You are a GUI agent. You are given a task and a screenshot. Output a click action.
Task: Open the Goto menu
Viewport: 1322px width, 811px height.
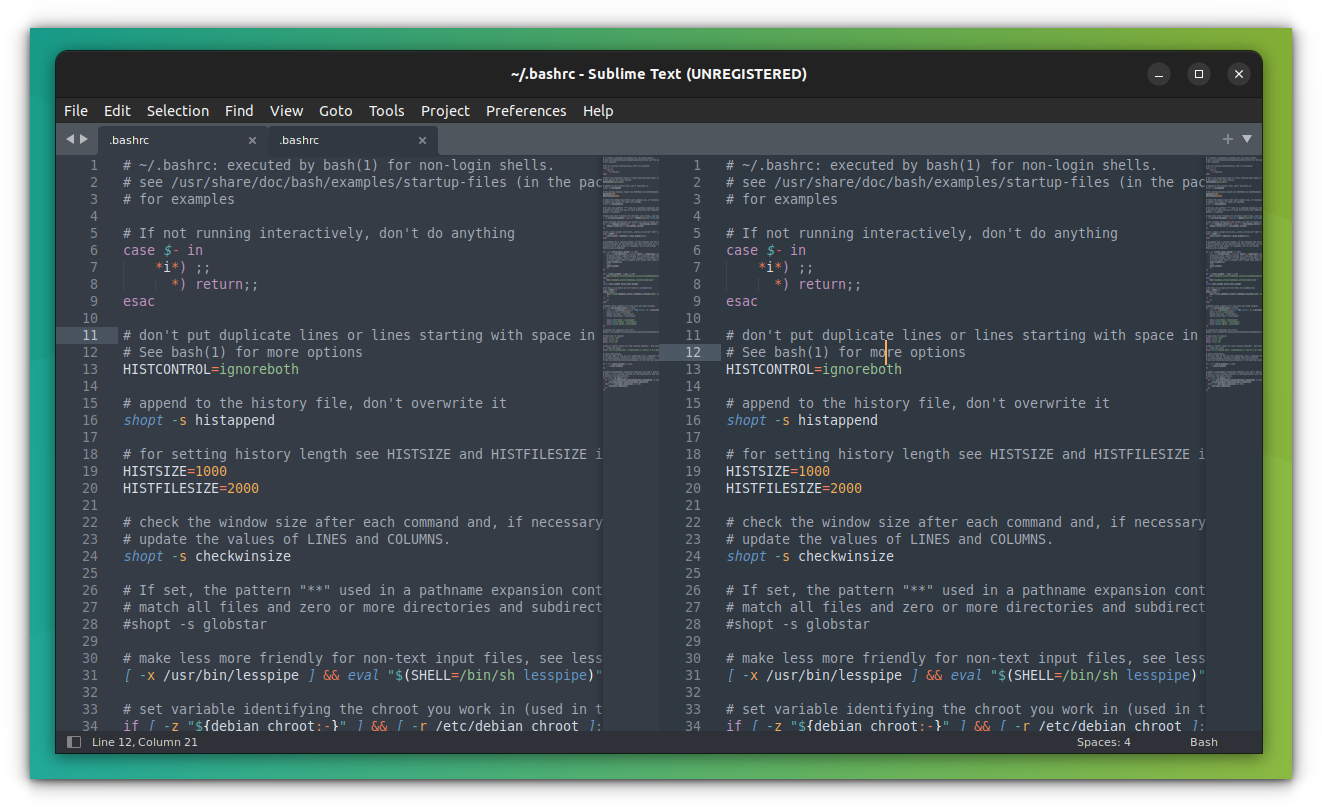tap(336, 111)
